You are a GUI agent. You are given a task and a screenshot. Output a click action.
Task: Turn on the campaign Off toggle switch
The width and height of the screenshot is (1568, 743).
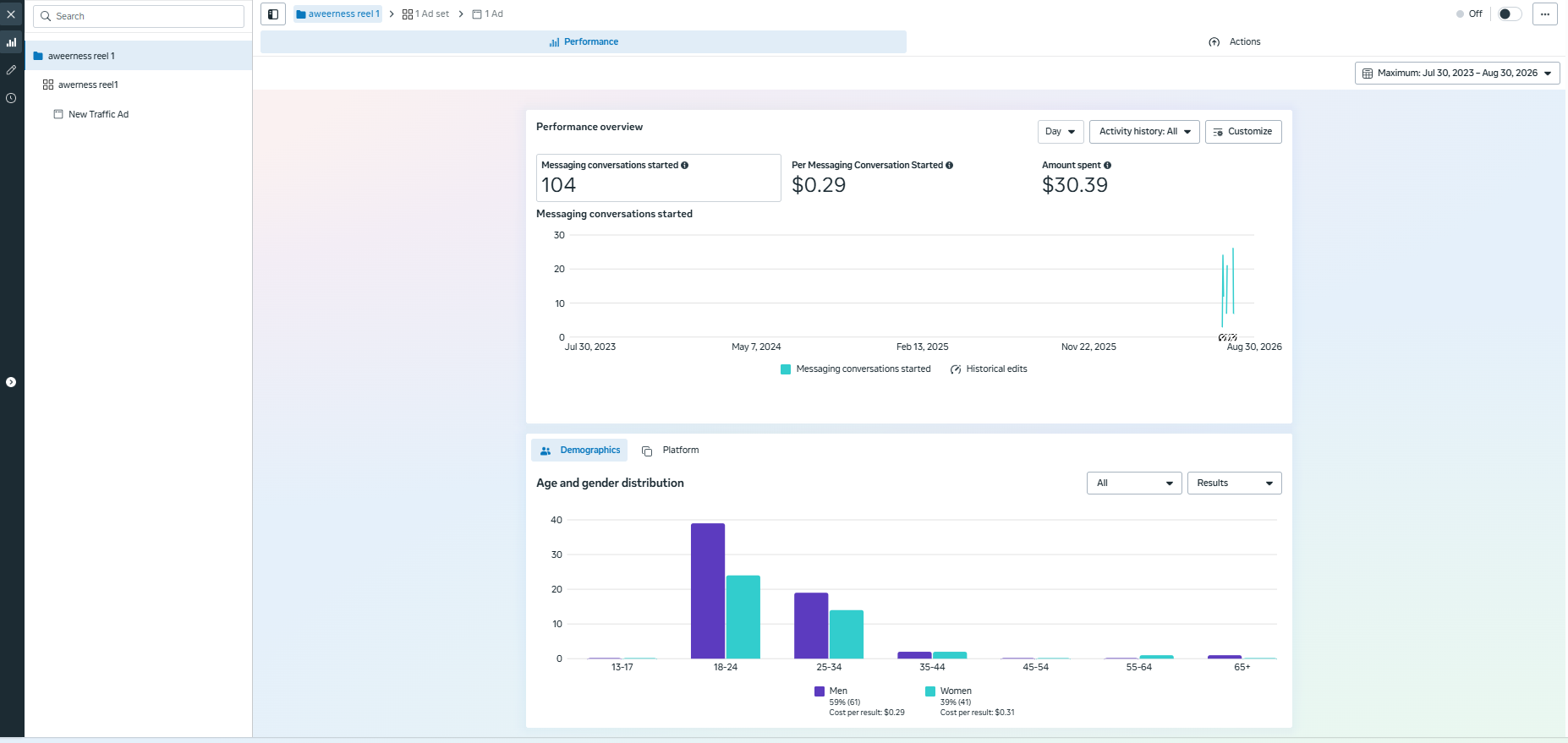(x=1510, y=14)
